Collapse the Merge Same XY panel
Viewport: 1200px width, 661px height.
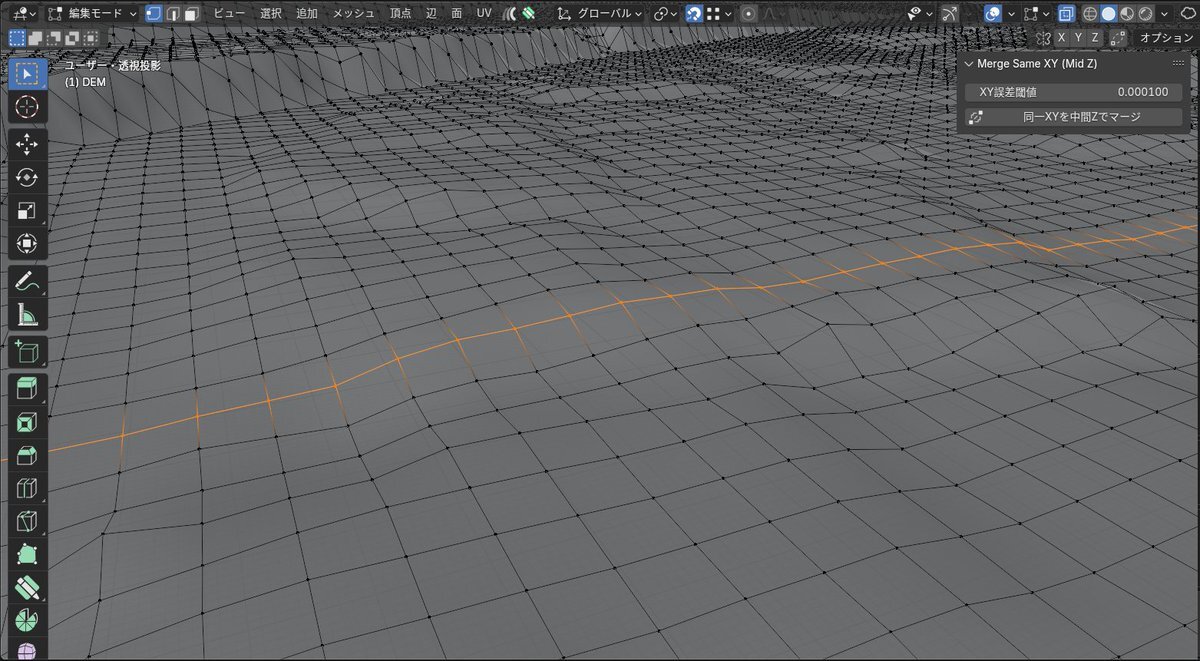pos(968,64)
